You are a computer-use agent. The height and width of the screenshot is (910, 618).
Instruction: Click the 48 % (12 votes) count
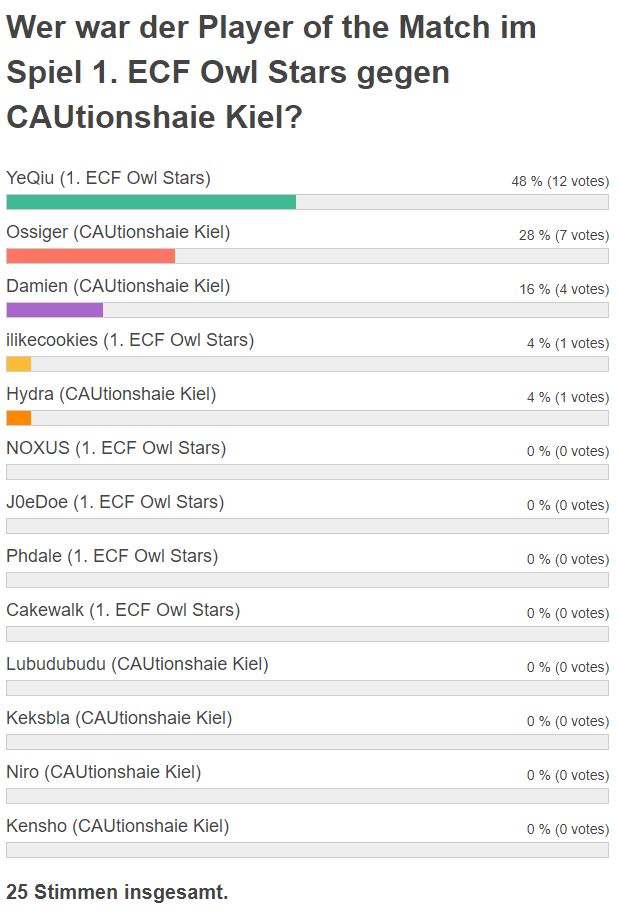560,181
